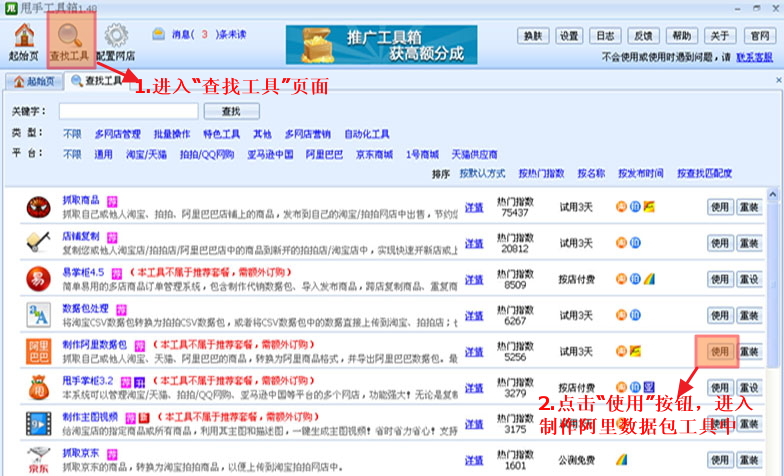Click 重装 for 数据包处理
Screen dimensions: 784x476
click(x=749, y=316)
